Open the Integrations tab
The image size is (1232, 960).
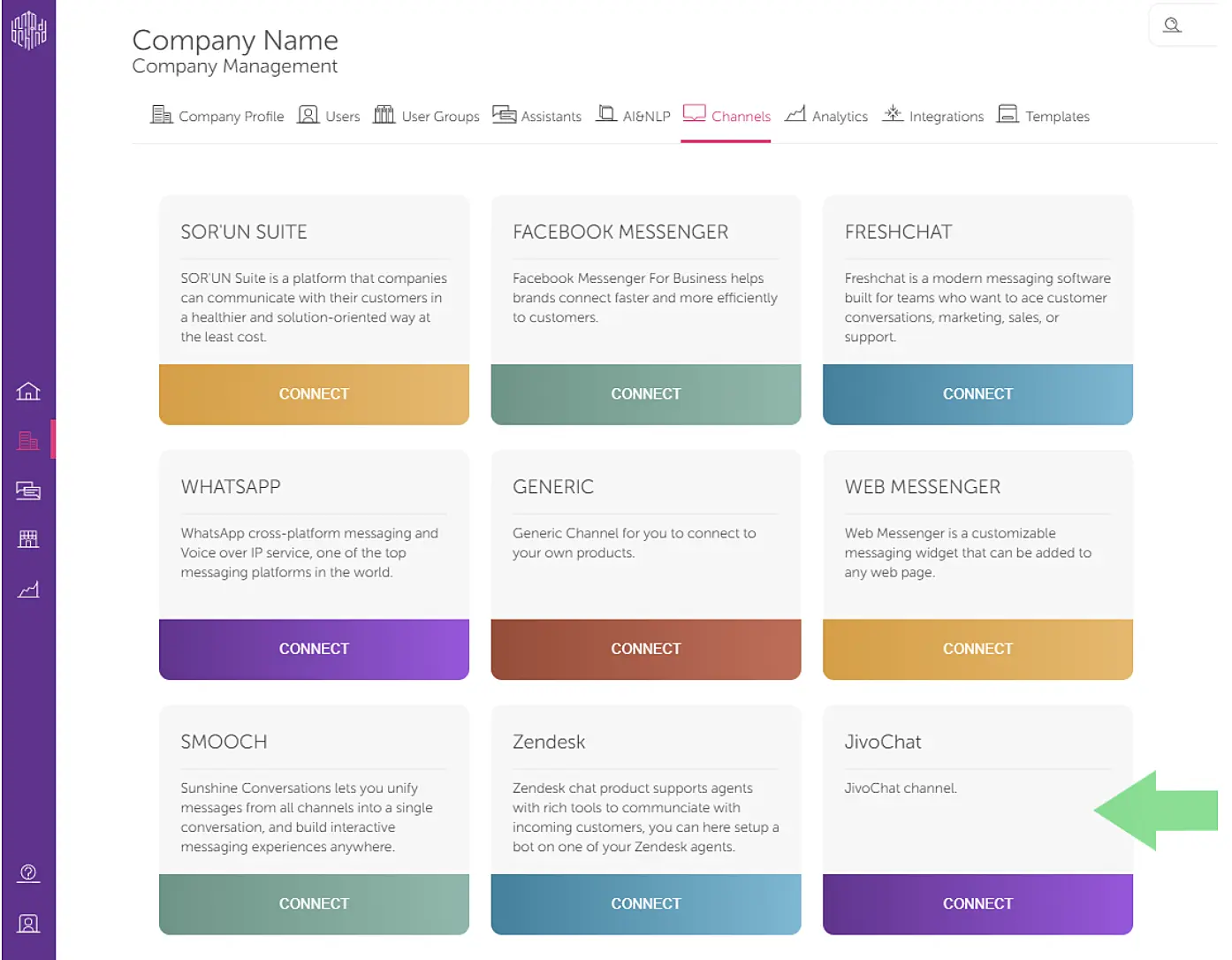click(932, 116)
